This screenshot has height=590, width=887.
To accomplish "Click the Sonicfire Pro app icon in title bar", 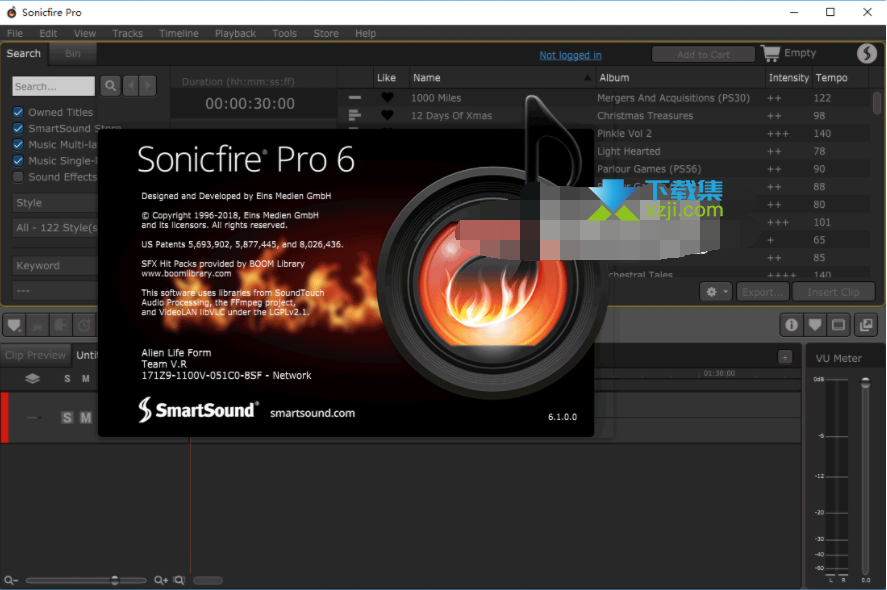I will (11, 12).
